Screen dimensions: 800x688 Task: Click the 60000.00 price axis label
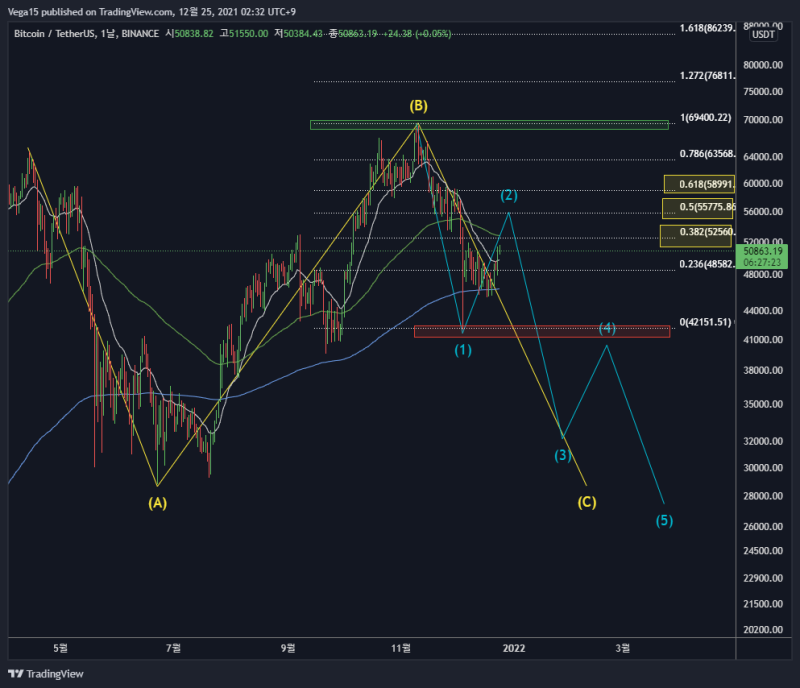click(x=763, y=183)
